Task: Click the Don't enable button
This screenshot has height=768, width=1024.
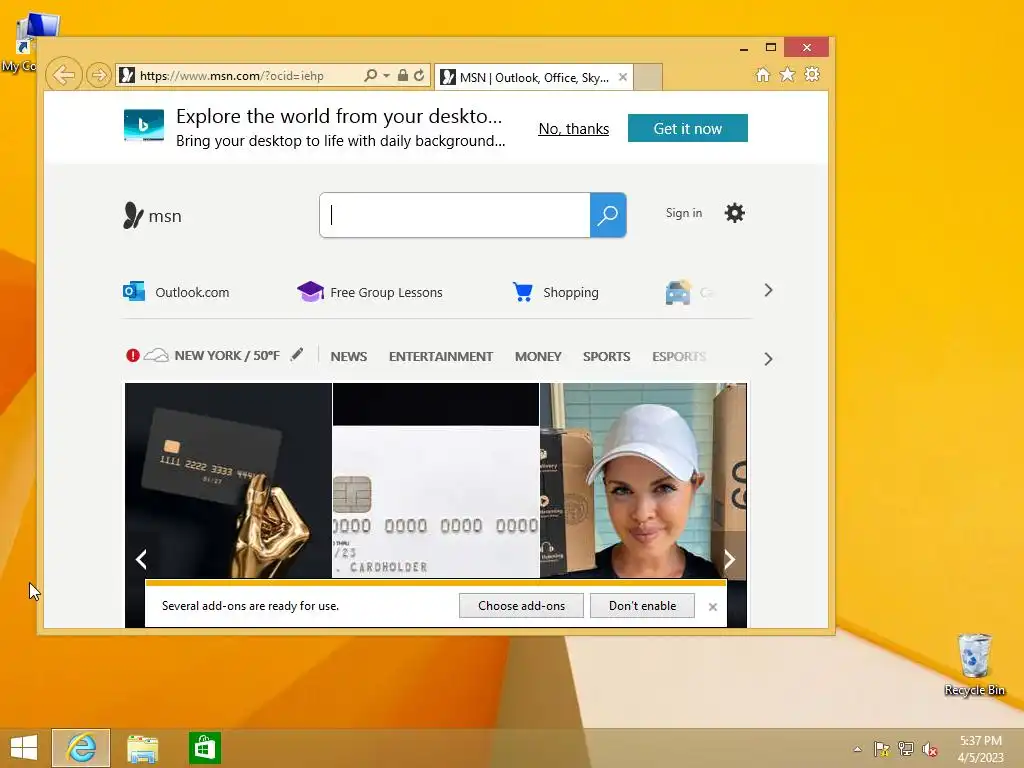Action: (643, 605)
